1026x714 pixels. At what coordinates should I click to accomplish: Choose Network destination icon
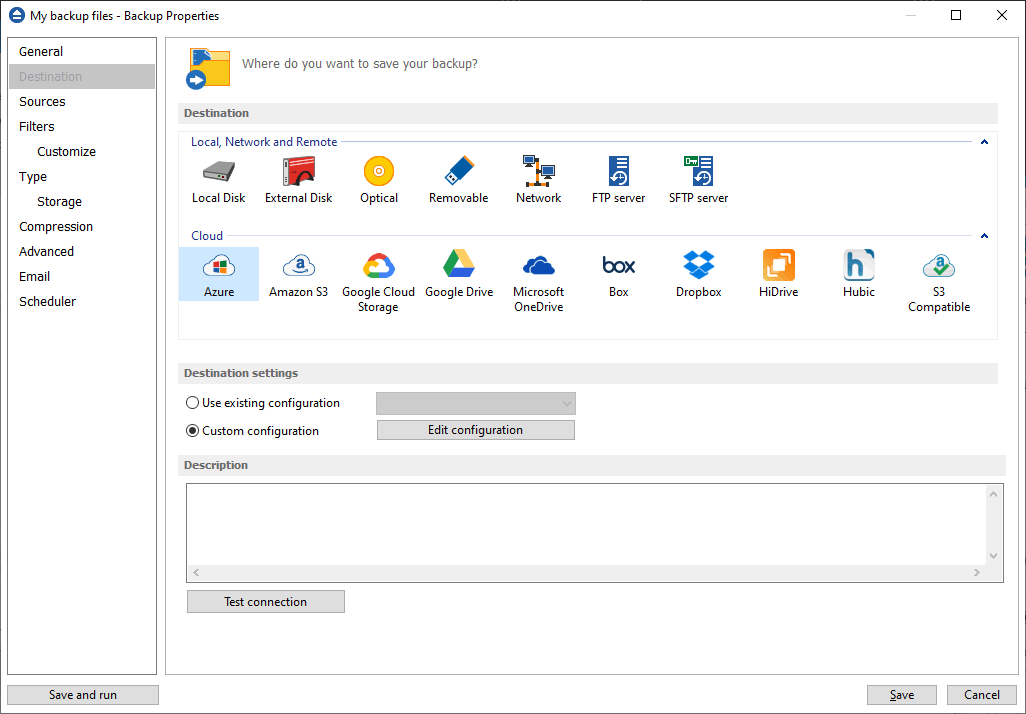tap(539, 180)
